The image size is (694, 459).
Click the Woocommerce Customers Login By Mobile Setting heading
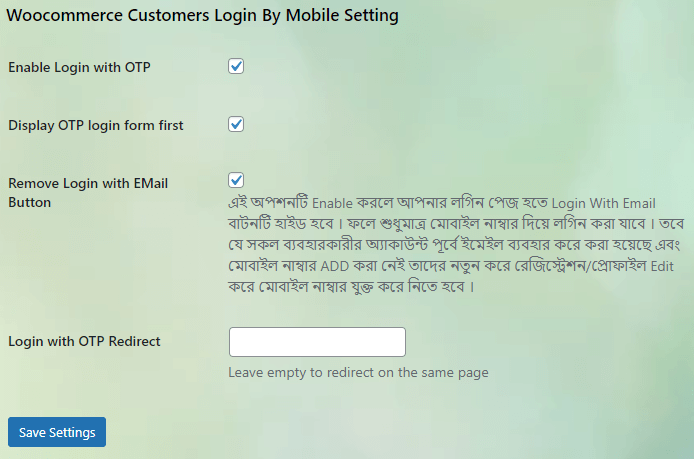202,15
